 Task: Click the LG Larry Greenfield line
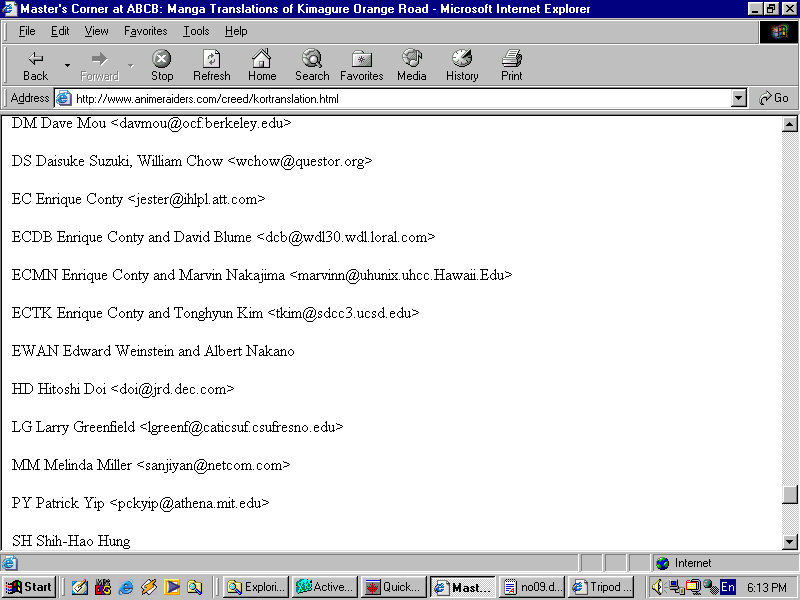tap(178, 427)
